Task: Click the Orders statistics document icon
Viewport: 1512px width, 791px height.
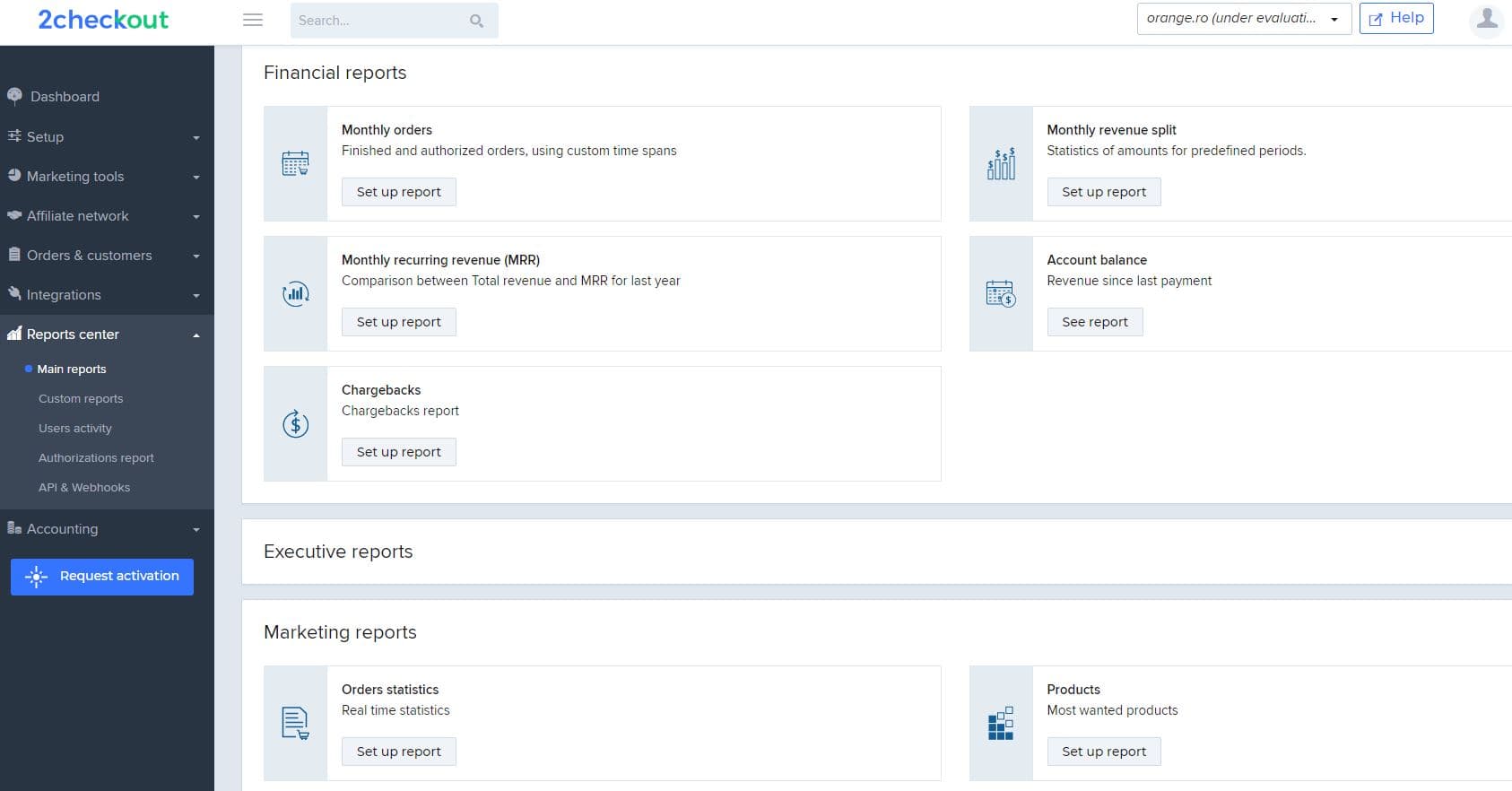Action: [x=295, y=723]
